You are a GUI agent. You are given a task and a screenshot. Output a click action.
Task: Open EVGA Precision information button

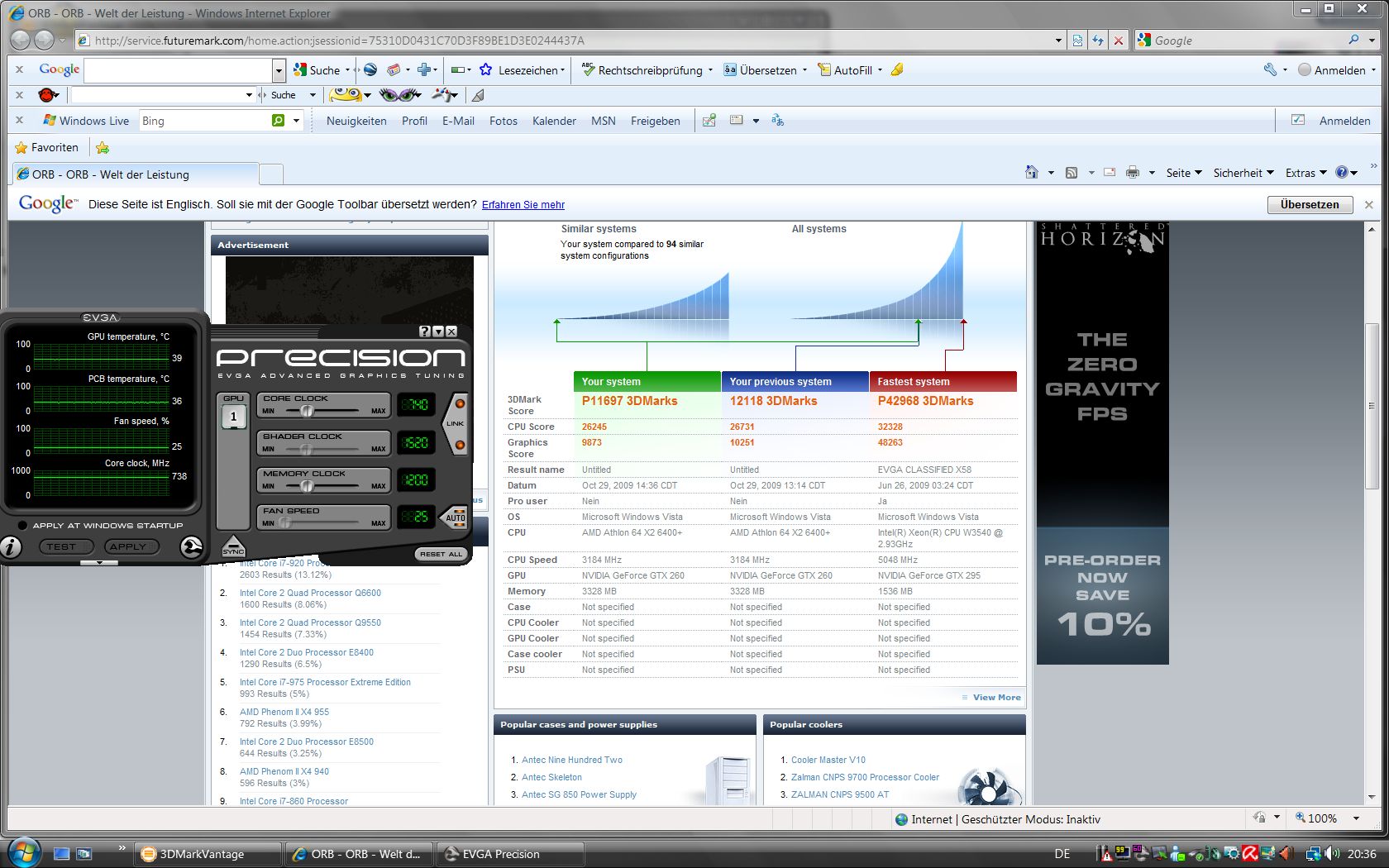coord(10,546)
